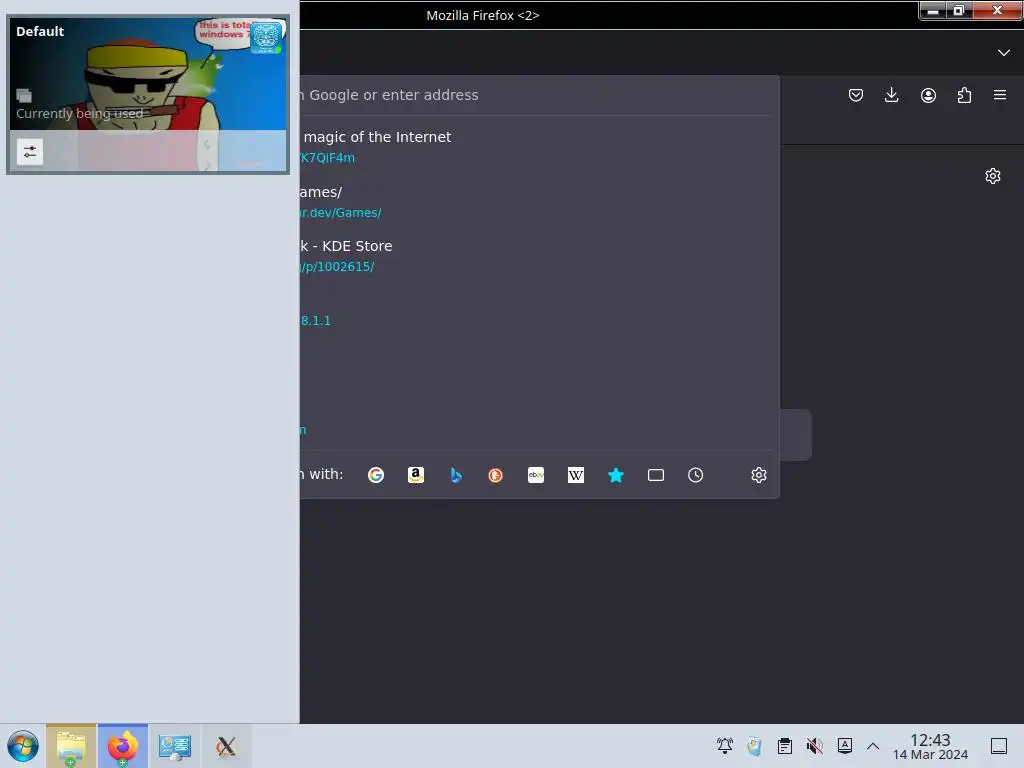Screen dimensions: 1024x768
Task: Search bookmarks using the star icon
Action: (616, 475)
